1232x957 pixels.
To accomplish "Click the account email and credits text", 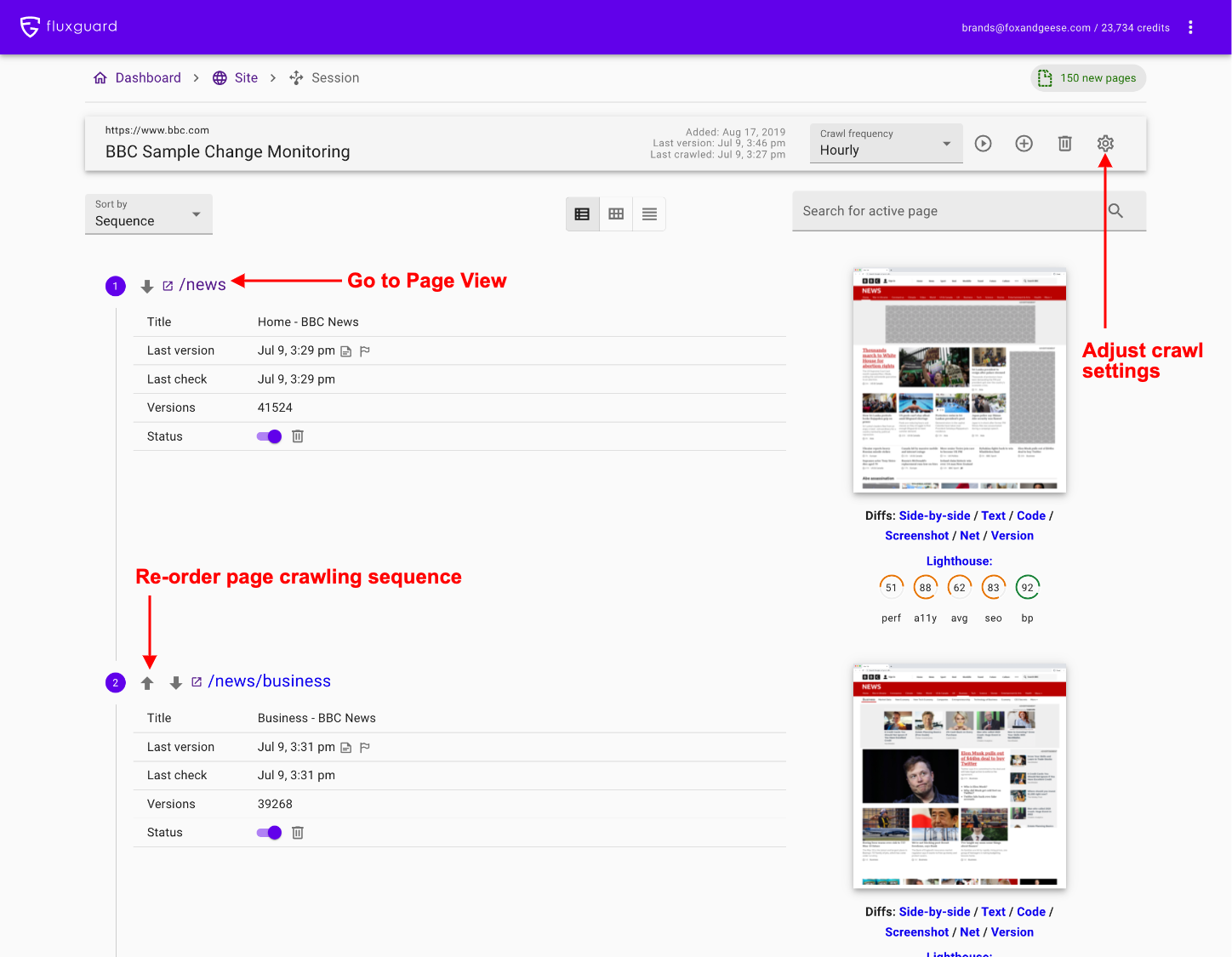I will coord(1065,28).
